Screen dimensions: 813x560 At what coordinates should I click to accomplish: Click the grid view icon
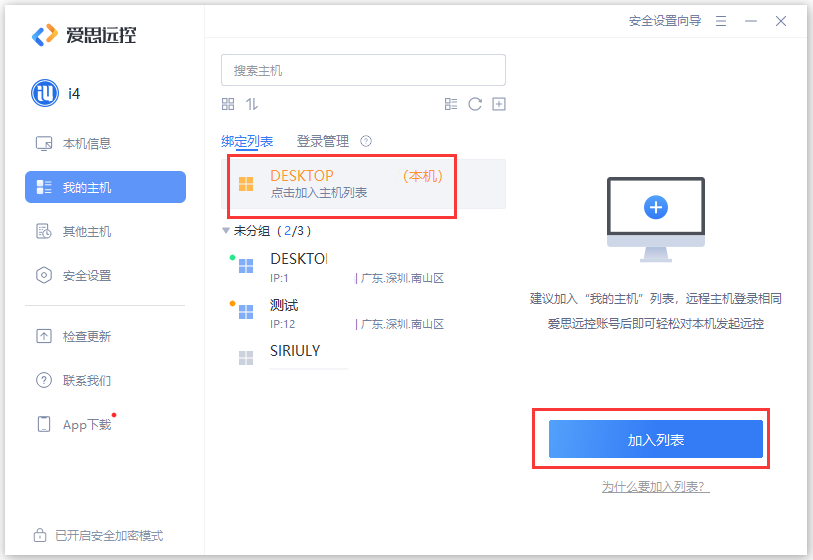228,104
